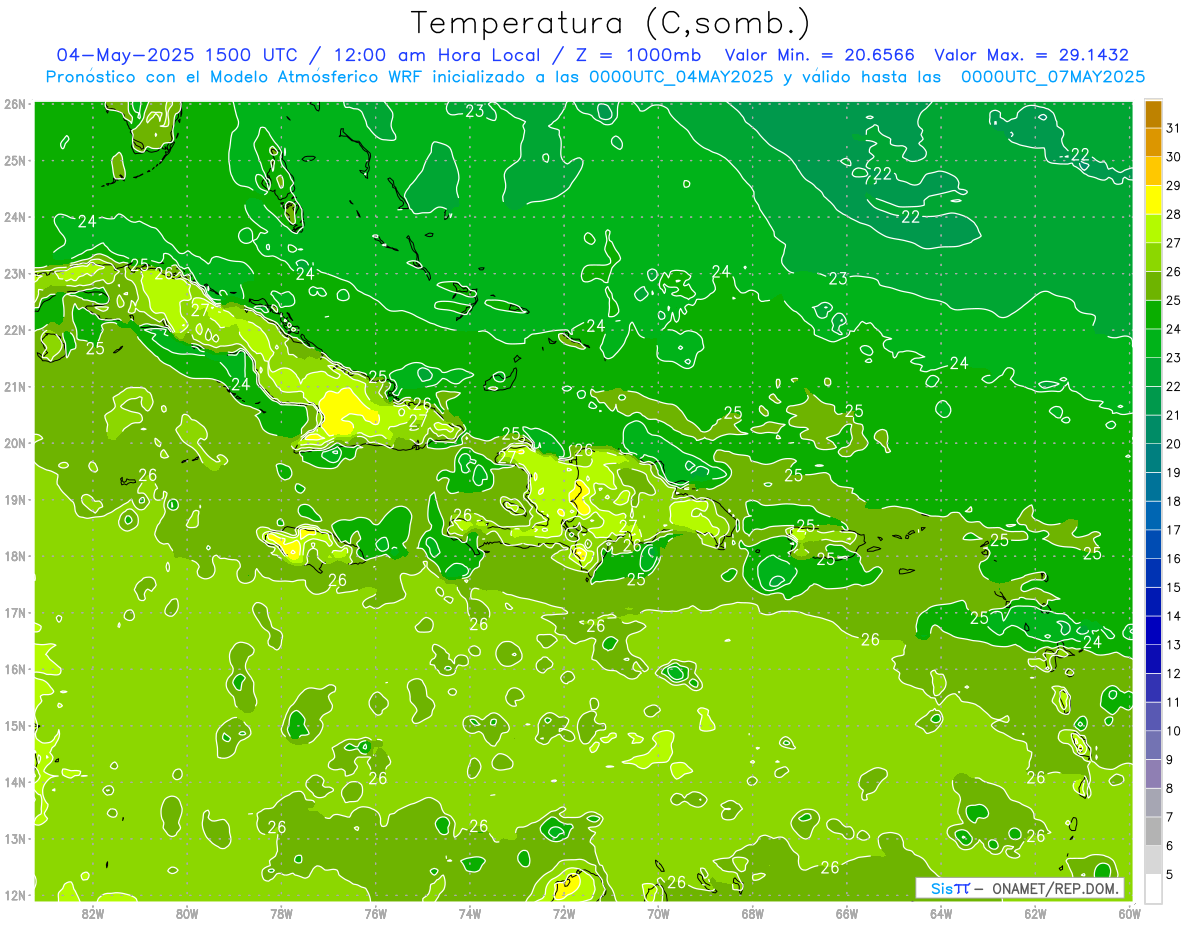Click the "12N" latitude axis label
The height and width of the screenshot is (927, 1200).
15,894
